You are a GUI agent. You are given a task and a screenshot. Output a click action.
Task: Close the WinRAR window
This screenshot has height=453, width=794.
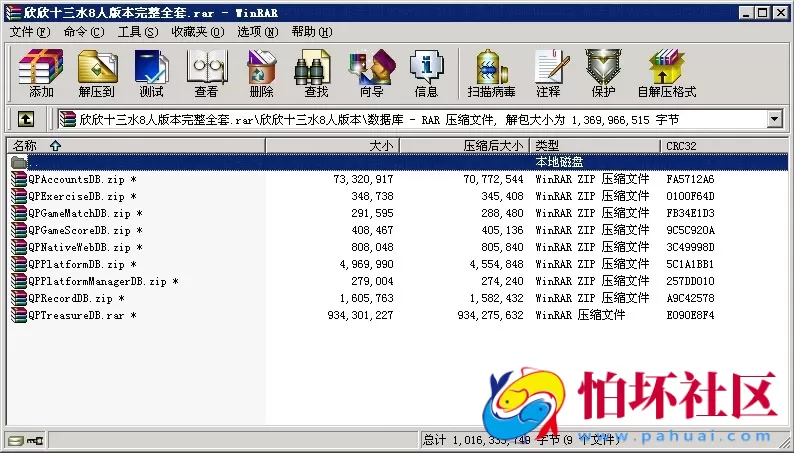click(780, 13)
